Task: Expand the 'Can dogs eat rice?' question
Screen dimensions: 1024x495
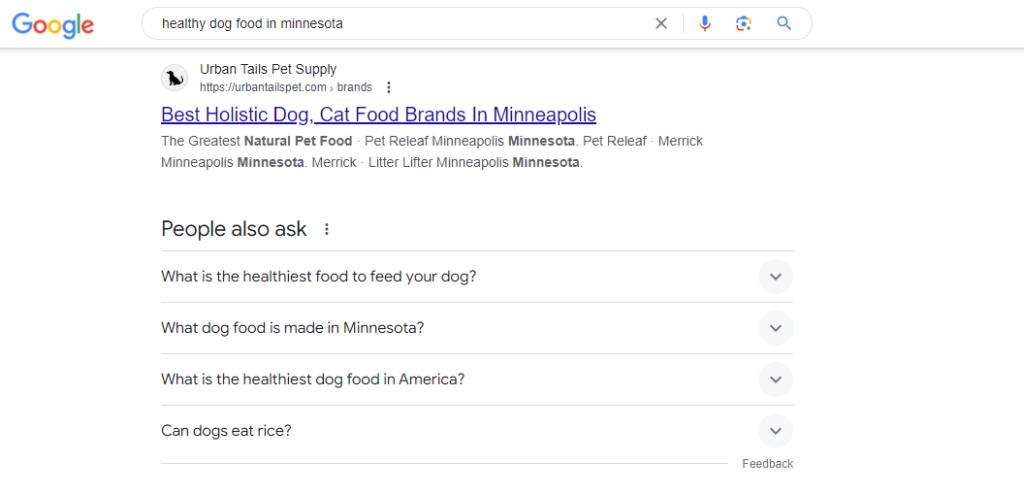Action: pyautogui.click(x=775, y=431)
